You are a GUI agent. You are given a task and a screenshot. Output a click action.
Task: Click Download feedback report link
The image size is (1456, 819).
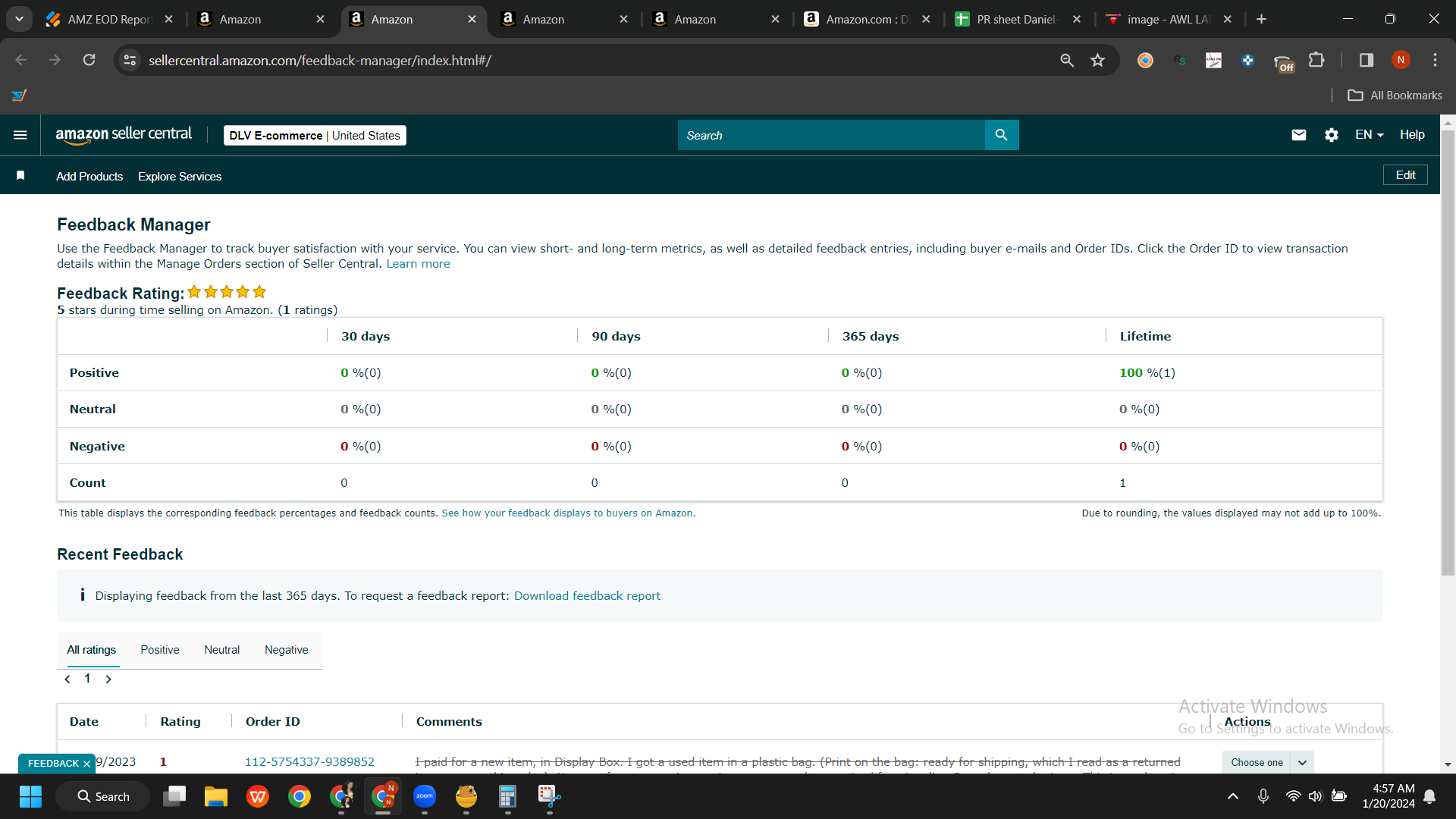click(587, 596)
